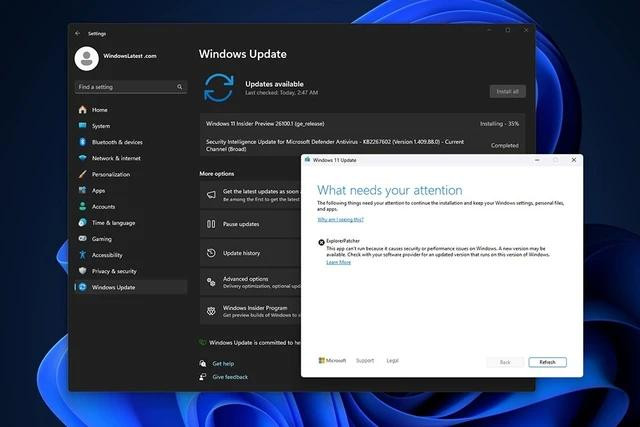Click Refresh in Windows 11 Update dialog
The image size is (640, 427).
pyautogui.click(x=547, y=362)
